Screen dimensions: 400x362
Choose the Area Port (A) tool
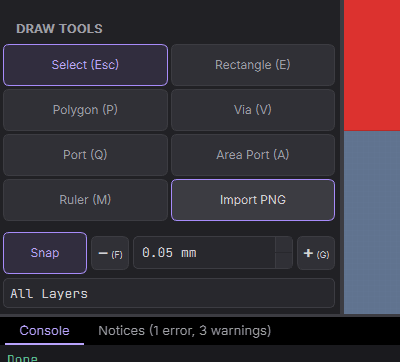coord(253,155)
